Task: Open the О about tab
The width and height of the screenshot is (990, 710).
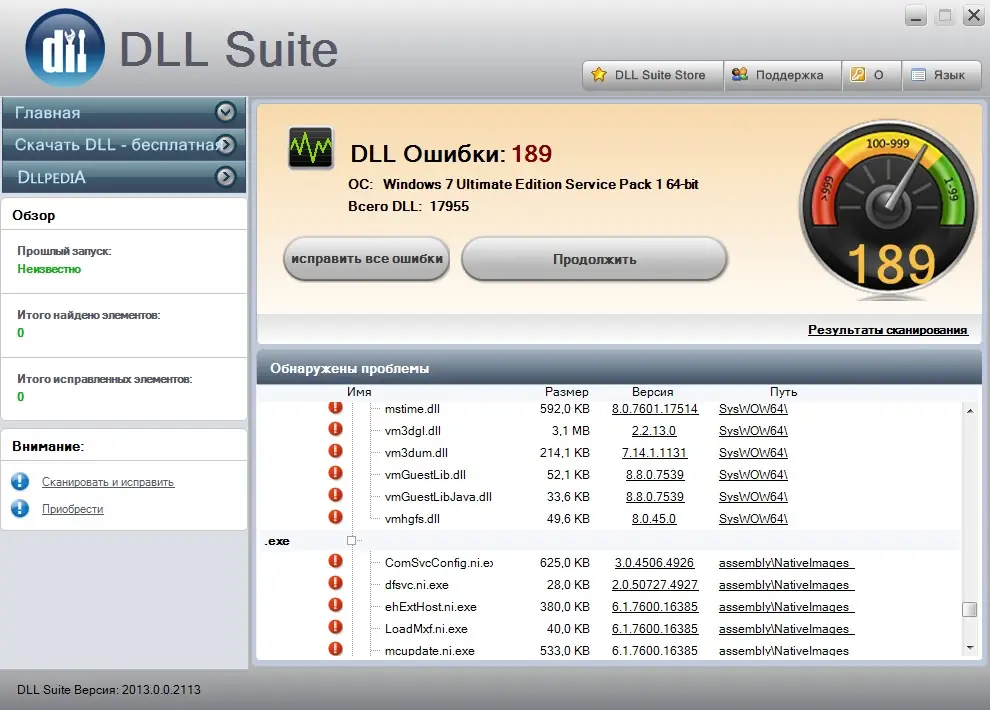Action: click(871, 75)
